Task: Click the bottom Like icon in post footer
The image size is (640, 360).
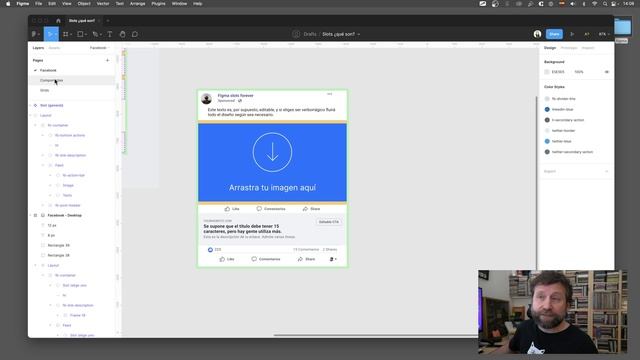Action: click(222, 259)
